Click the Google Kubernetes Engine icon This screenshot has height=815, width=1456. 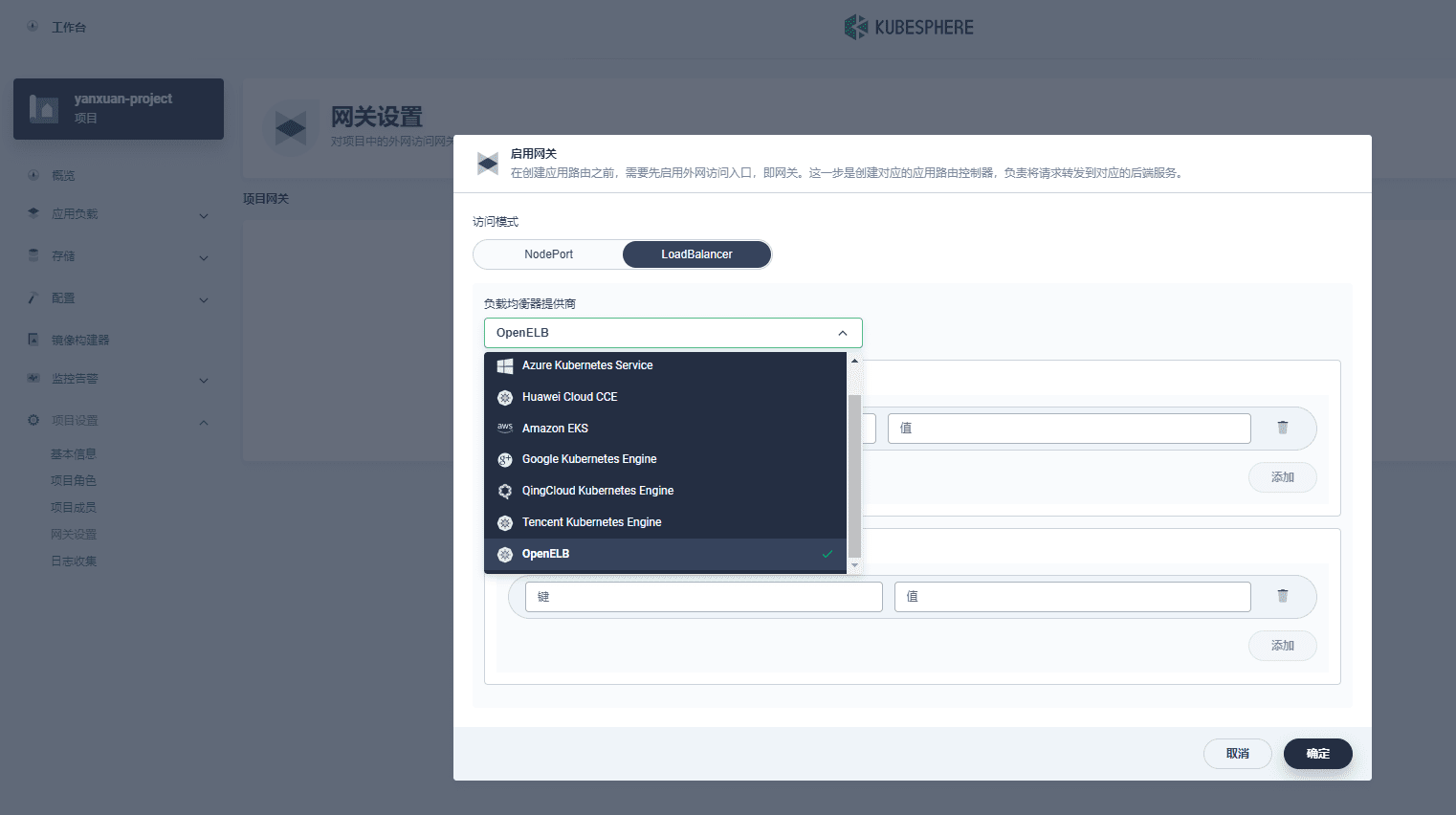(505, 460)
